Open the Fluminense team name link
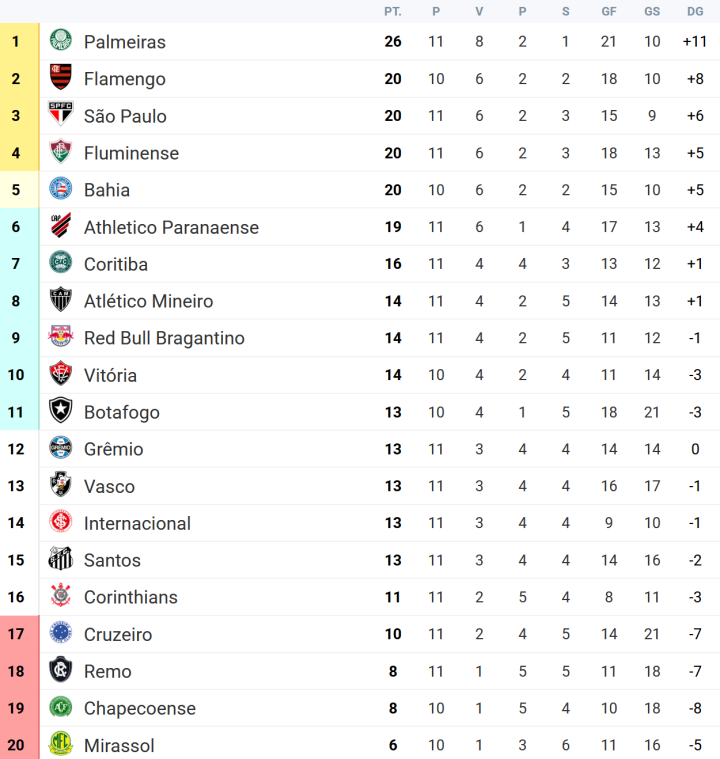Image resolution: width=720 pixels, height=759 pixels. (131, 153)
